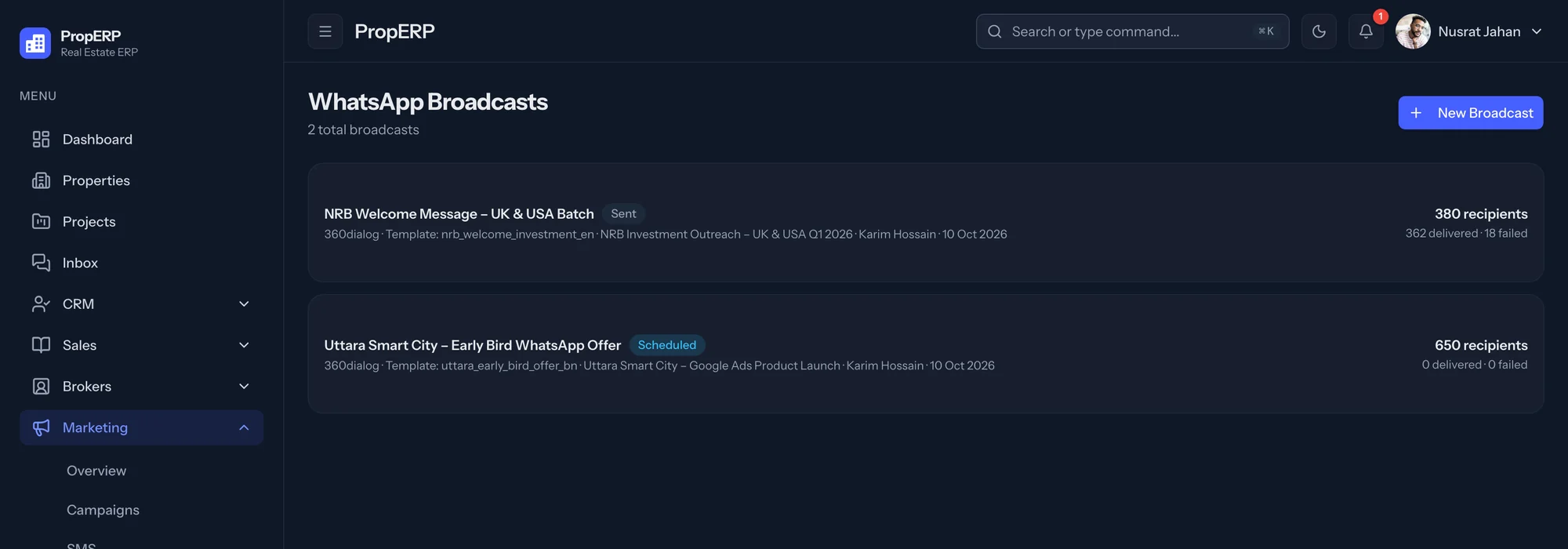This screenshot has width=1568, height=549.
Task: Toggle dark mode with moon icon
Action: click(1319, 31)
